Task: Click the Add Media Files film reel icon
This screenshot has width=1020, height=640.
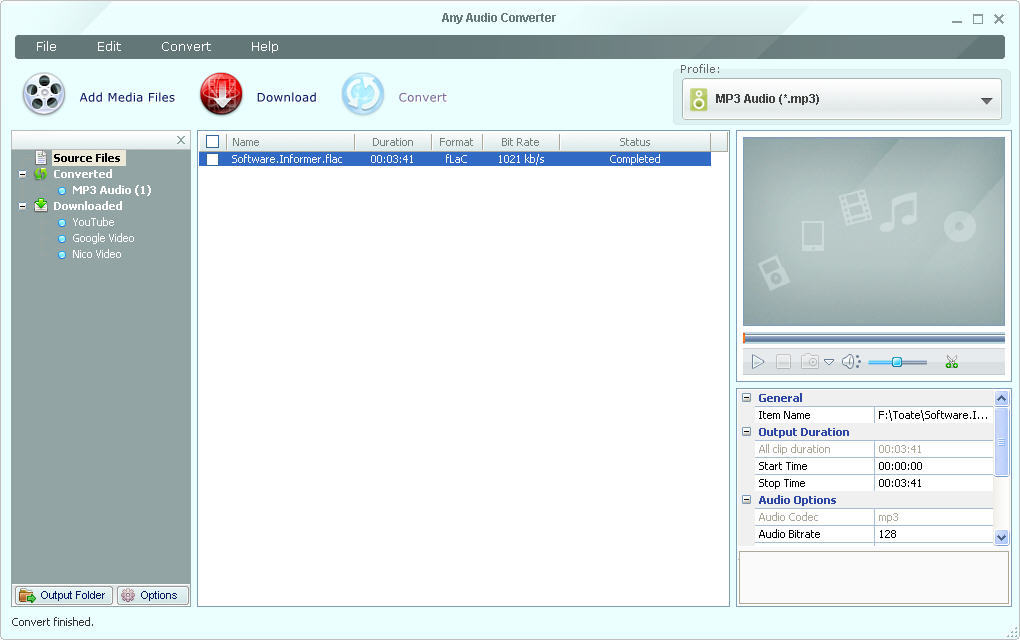Action: pos(44,94)
